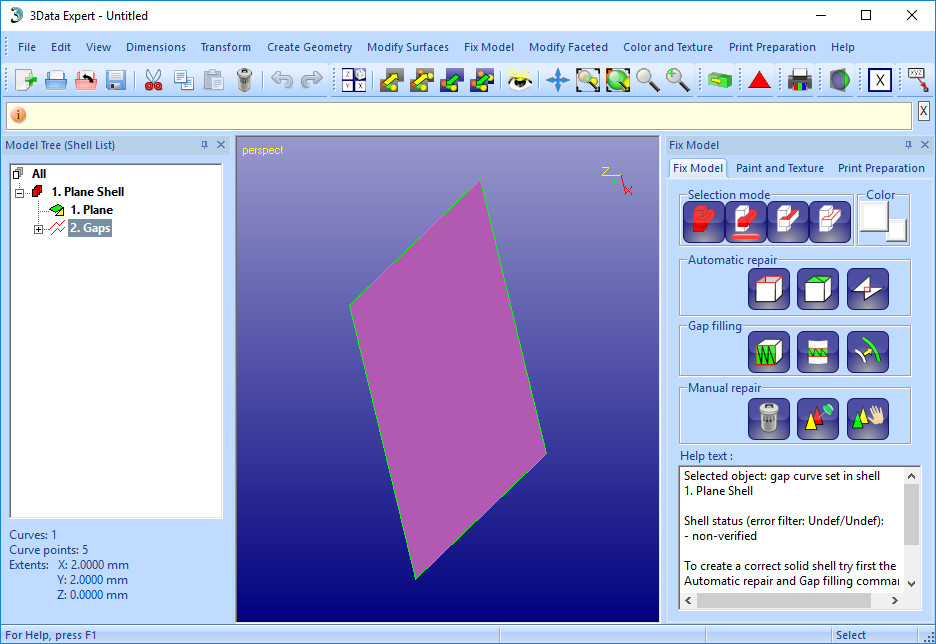The image size is (936, 644).
Task: Choose the third selection mode button
Action: pos(788,221)
